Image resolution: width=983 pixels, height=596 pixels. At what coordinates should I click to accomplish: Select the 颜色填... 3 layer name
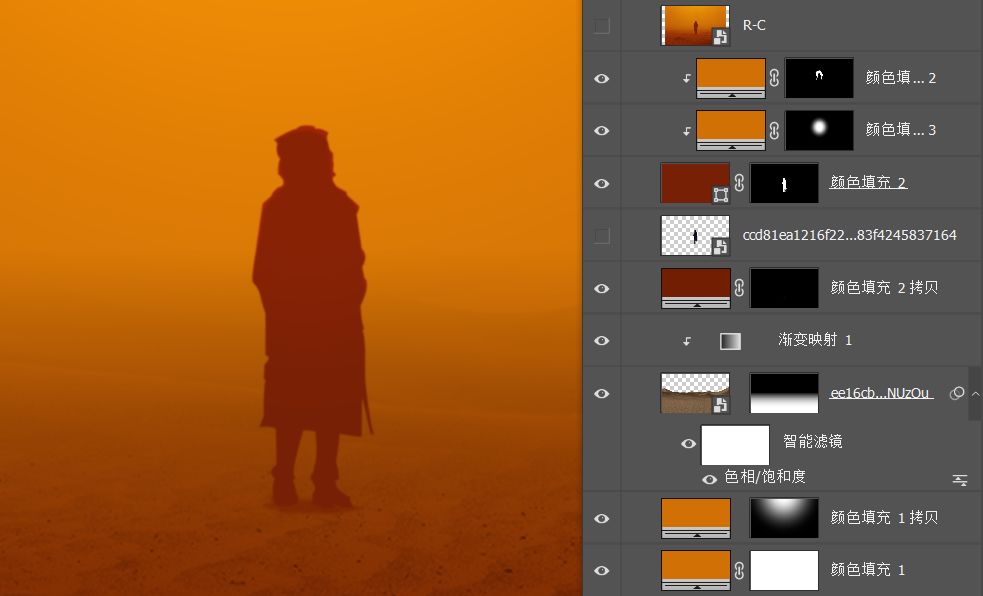901,129
